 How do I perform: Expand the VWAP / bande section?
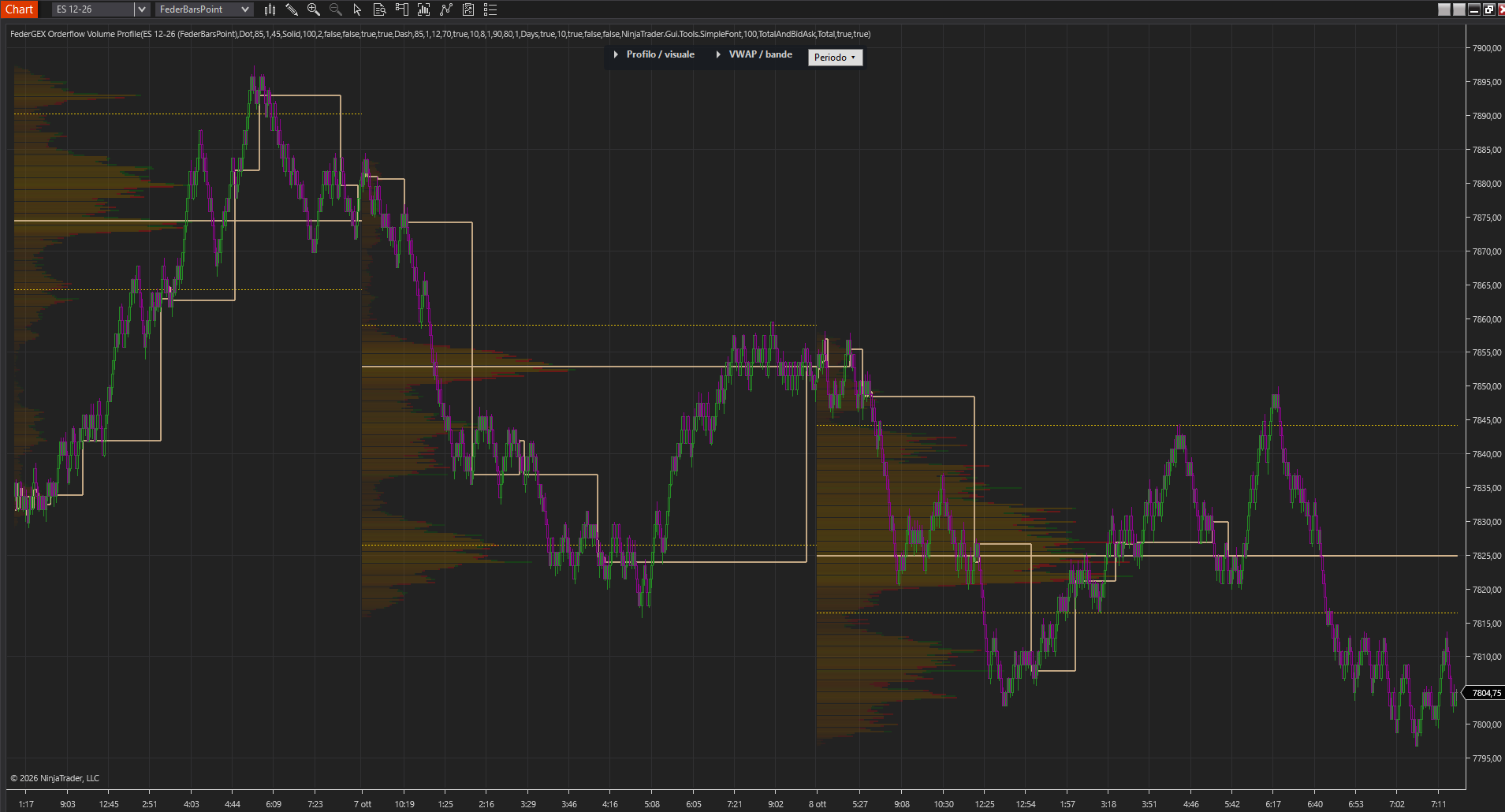click(754, 54)
